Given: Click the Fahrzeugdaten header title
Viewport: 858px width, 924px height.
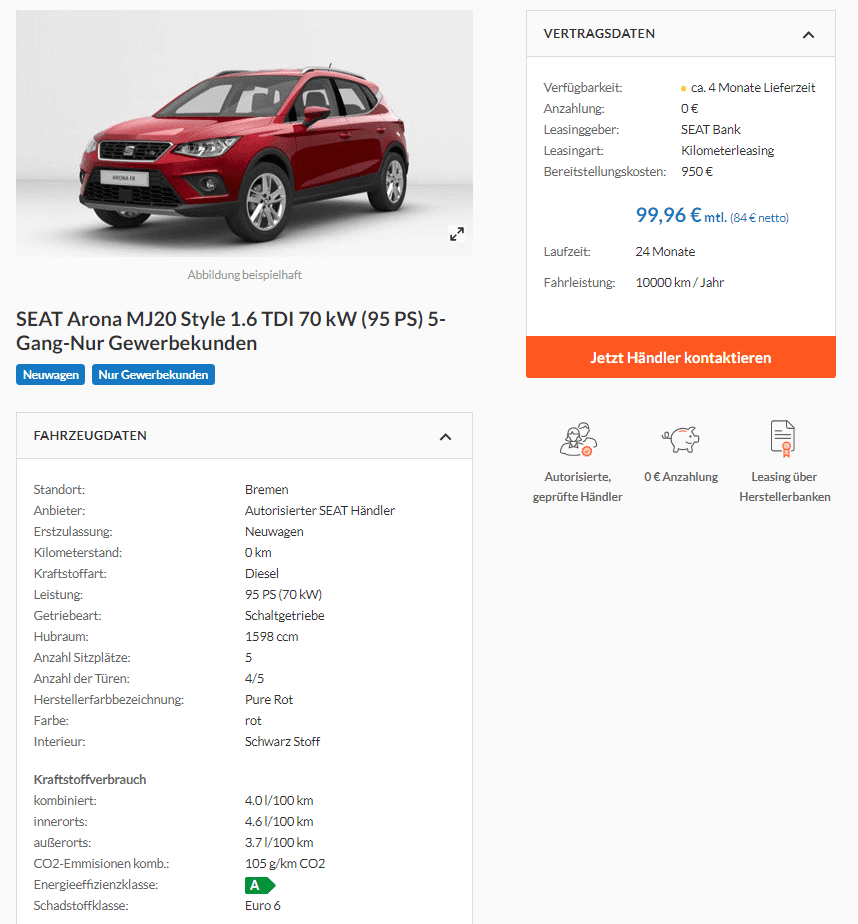Looking at the screenshot, I should 90,435.
